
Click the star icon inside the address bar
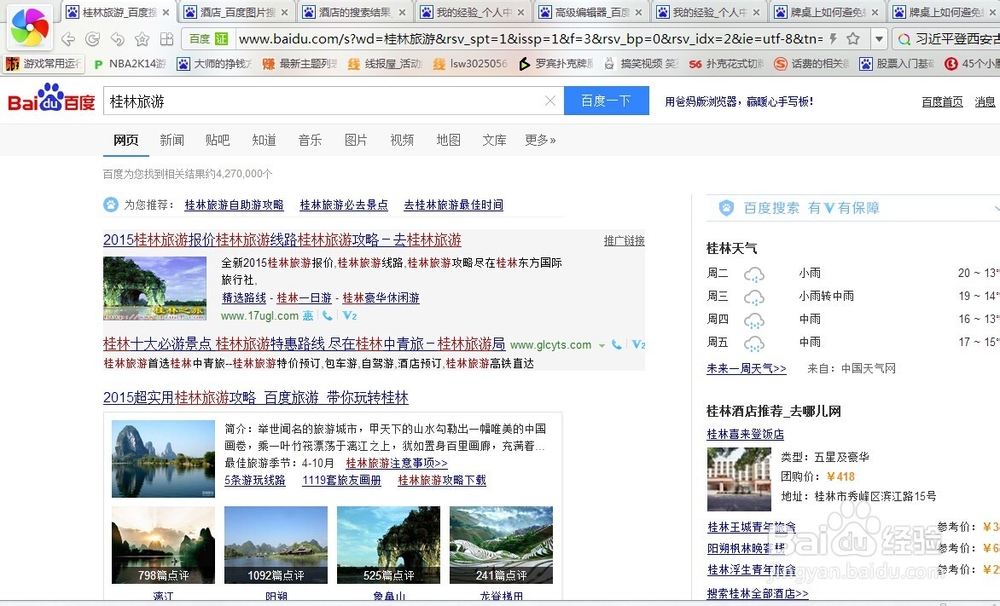click(853, 39)
